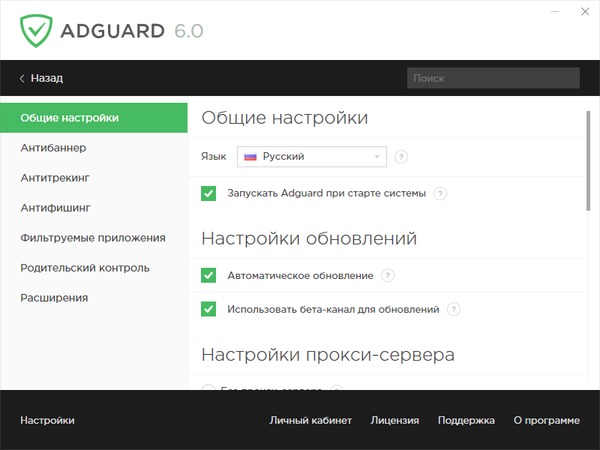Click help icon beside startup launch option
600x450 pixels.
tap(440, 193)
